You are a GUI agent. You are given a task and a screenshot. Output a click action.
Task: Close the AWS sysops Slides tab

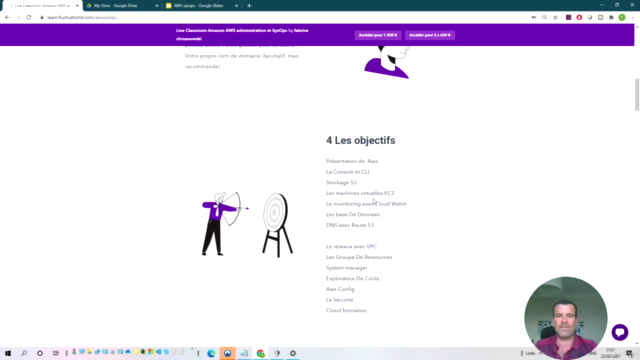tap(236, 6)
